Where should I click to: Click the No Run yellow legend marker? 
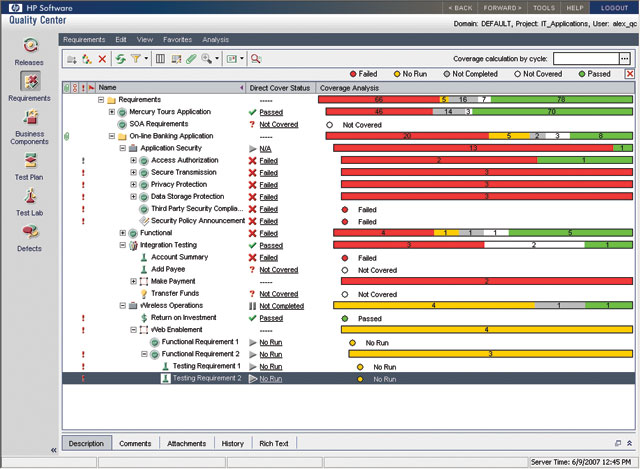397,74
